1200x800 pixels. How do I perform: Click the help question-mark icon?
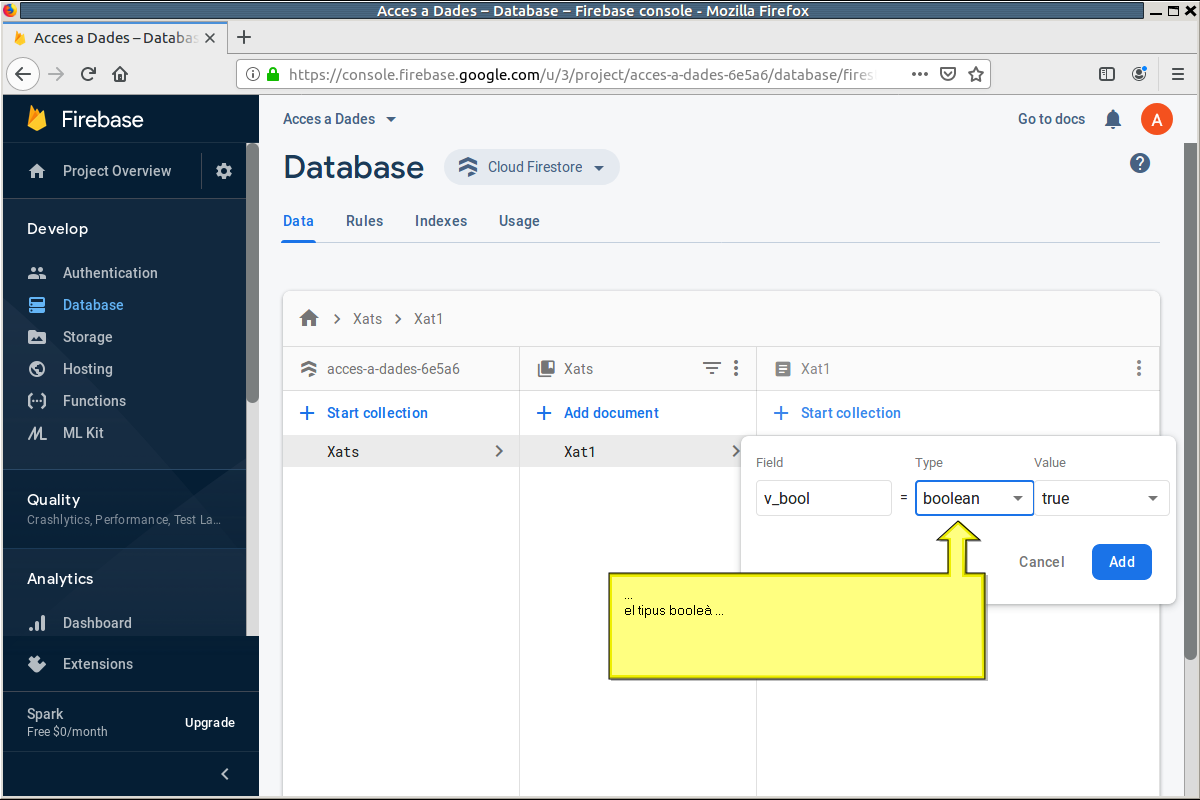pyautogui.click(x=1140, y=163)
